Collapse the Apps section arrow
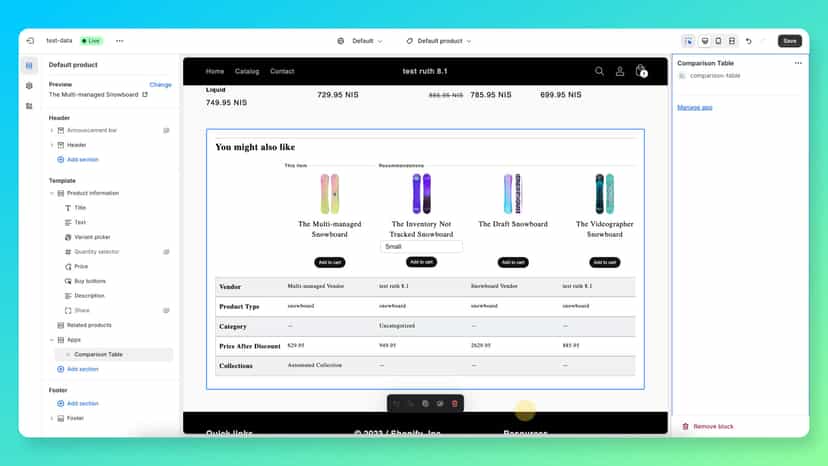 [x=52, y=340]
